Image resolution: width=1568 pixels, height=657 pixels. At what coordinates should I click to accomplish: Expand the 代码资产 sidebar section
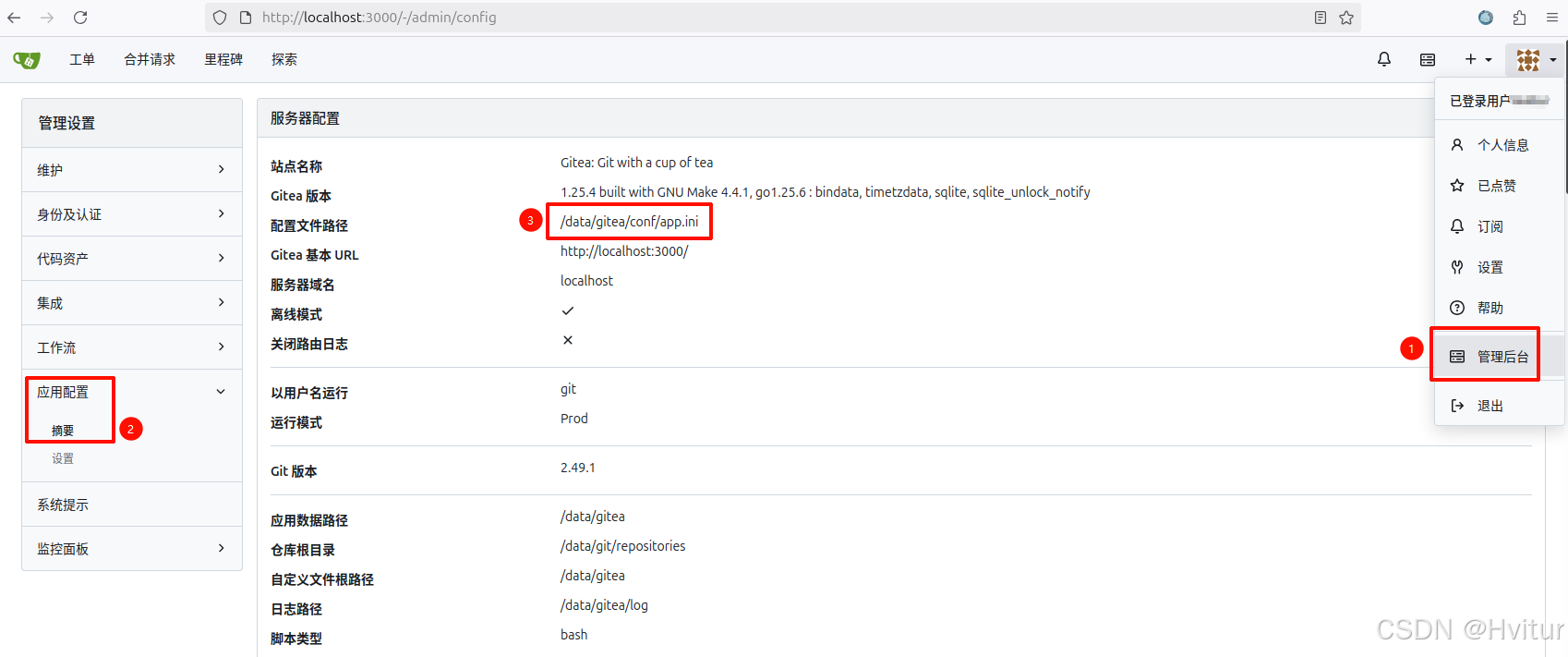coord(132,259)
